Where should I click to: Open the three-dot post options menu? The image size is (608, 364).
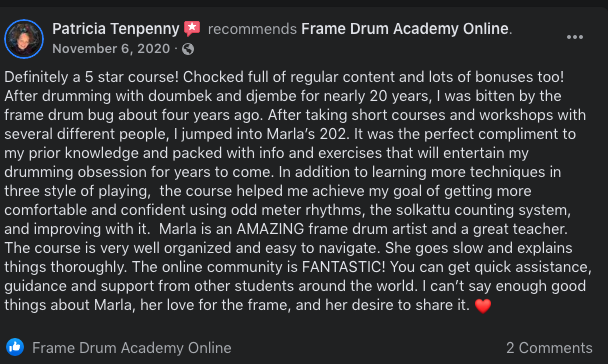pos(575,37)
